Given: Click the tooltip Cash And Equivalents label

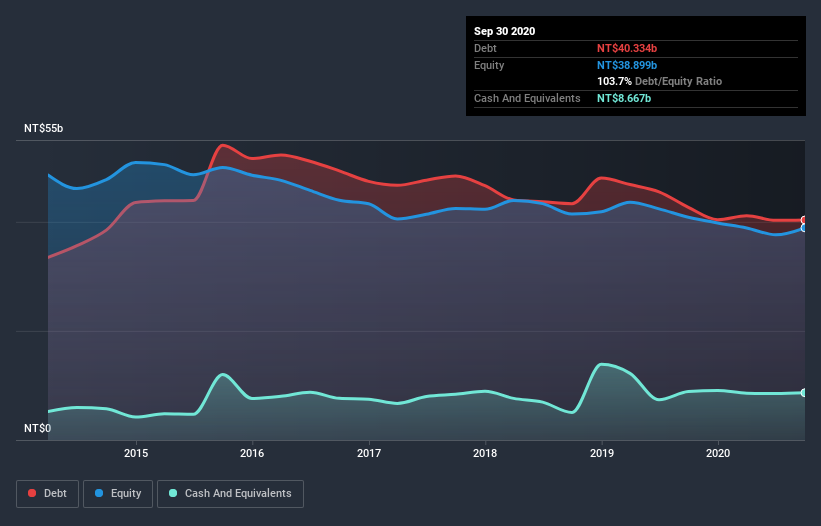Looking at the screenshot, I should tap(527, 98).
